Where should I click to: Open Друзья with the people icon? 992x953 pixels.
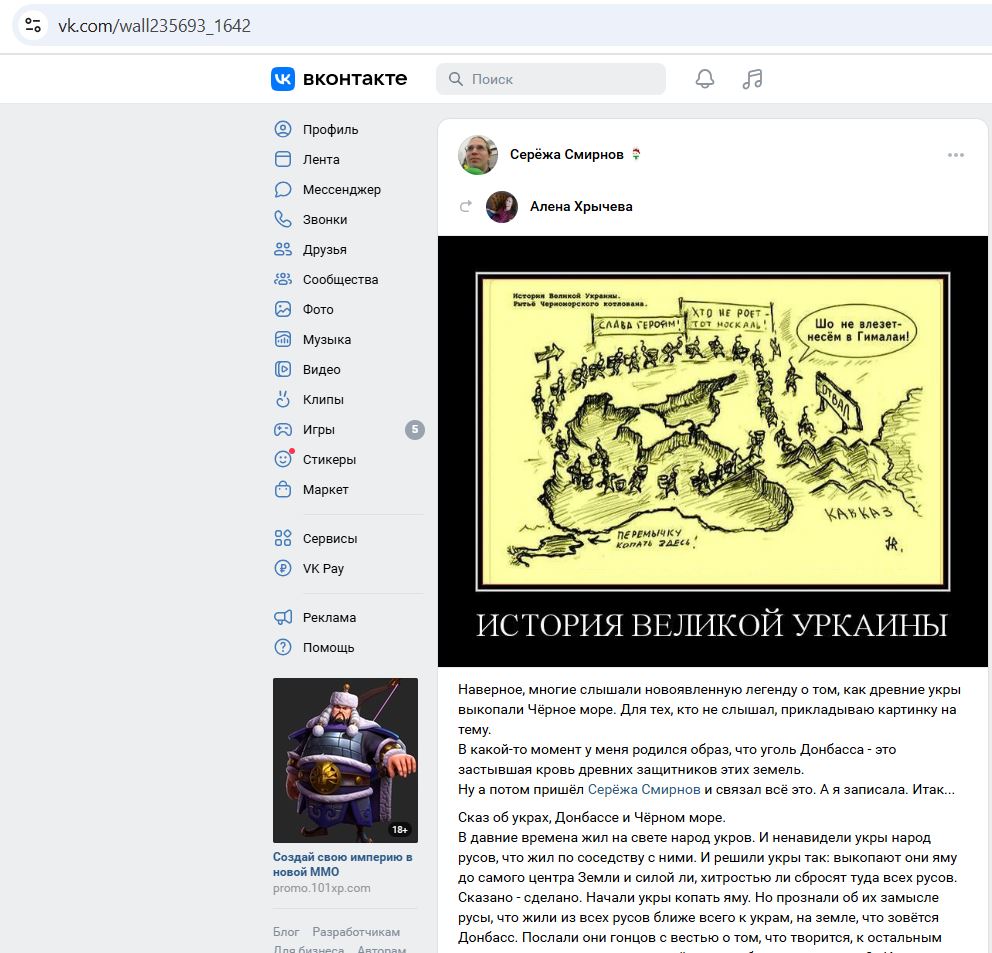(x=283, y=249)
